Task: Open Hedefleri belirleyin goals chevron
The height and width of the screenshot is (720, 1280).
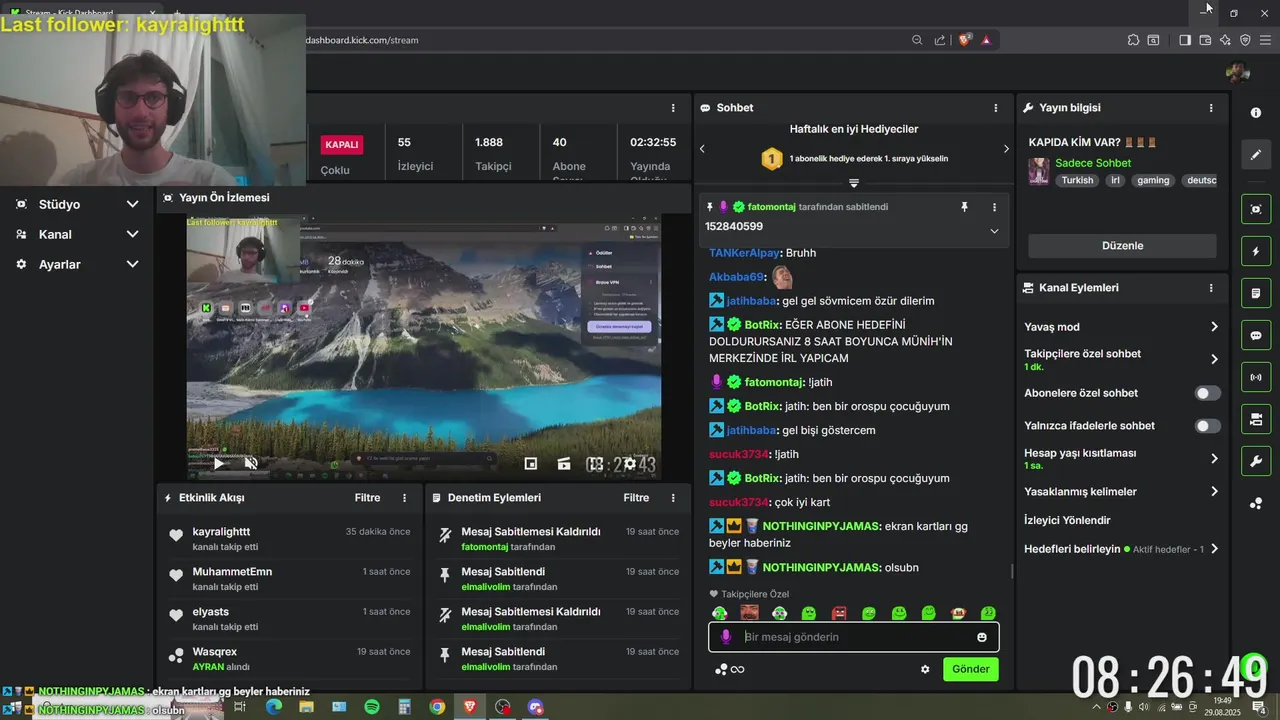Action: pos(1214,549)
